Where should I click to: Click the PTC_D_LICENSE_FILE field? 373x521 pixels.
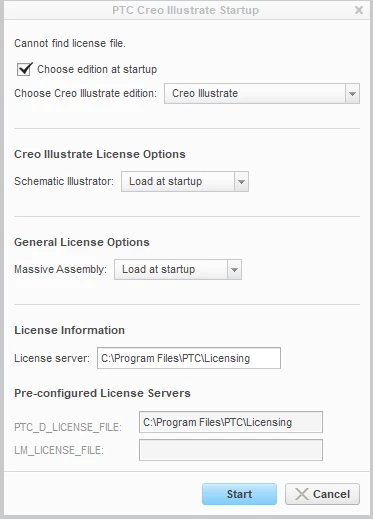pyautogui.click(x=231, y=422)
